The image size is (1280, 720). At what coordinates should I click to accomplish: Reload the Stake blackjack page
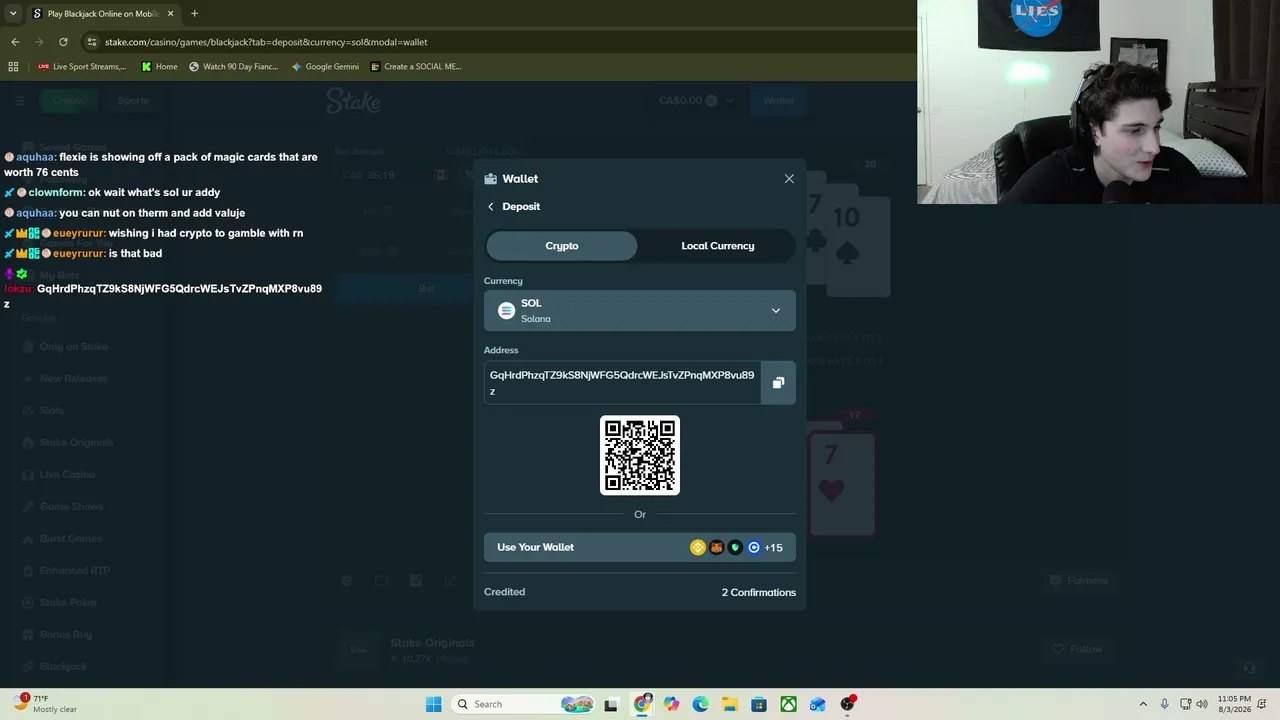63,42
